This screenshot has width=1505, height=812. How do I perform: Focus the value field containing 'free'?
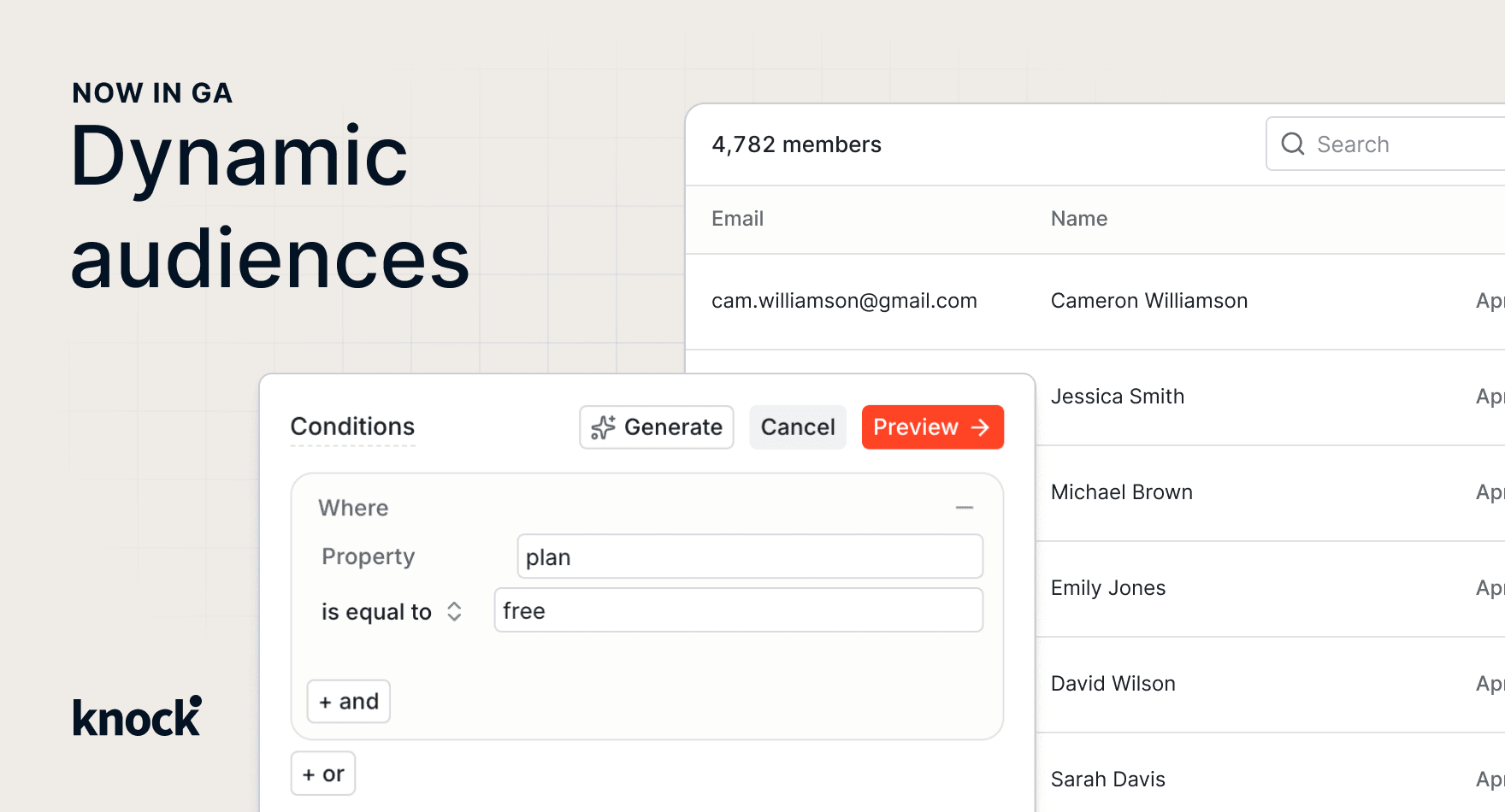tap(739, 610)
